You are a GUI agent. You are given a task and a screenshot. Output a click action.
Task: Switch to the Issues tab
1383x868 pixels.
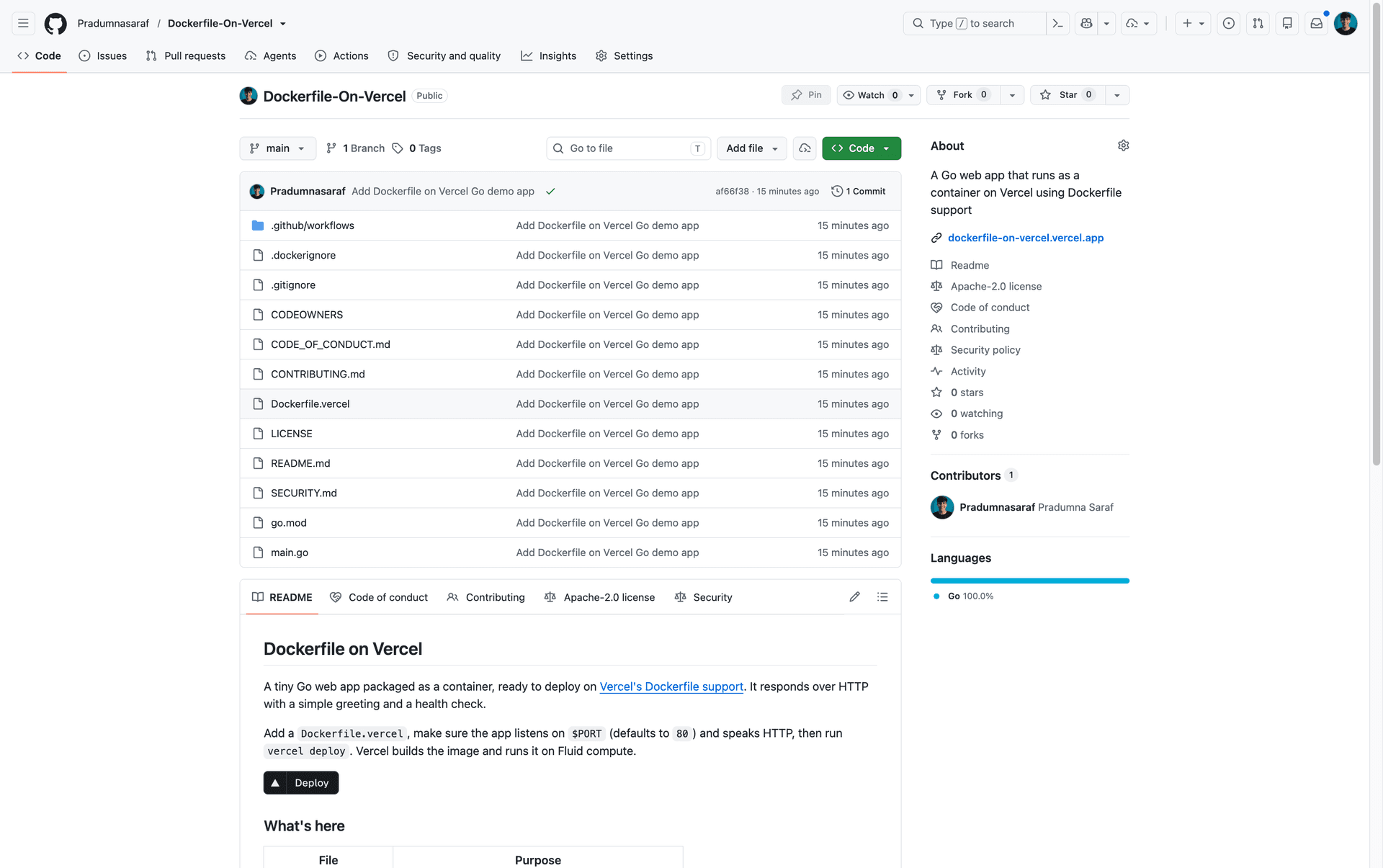[x=103, y=55]
